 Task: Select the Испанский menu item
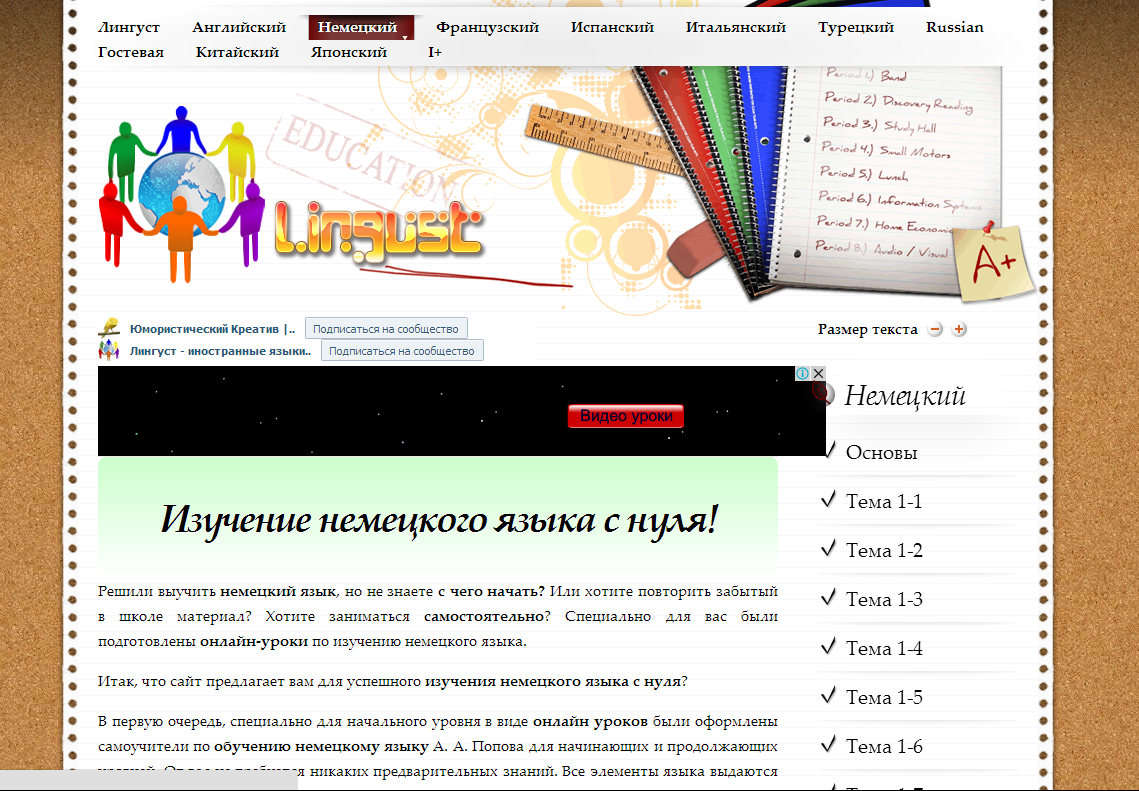[x=612, y=28]
